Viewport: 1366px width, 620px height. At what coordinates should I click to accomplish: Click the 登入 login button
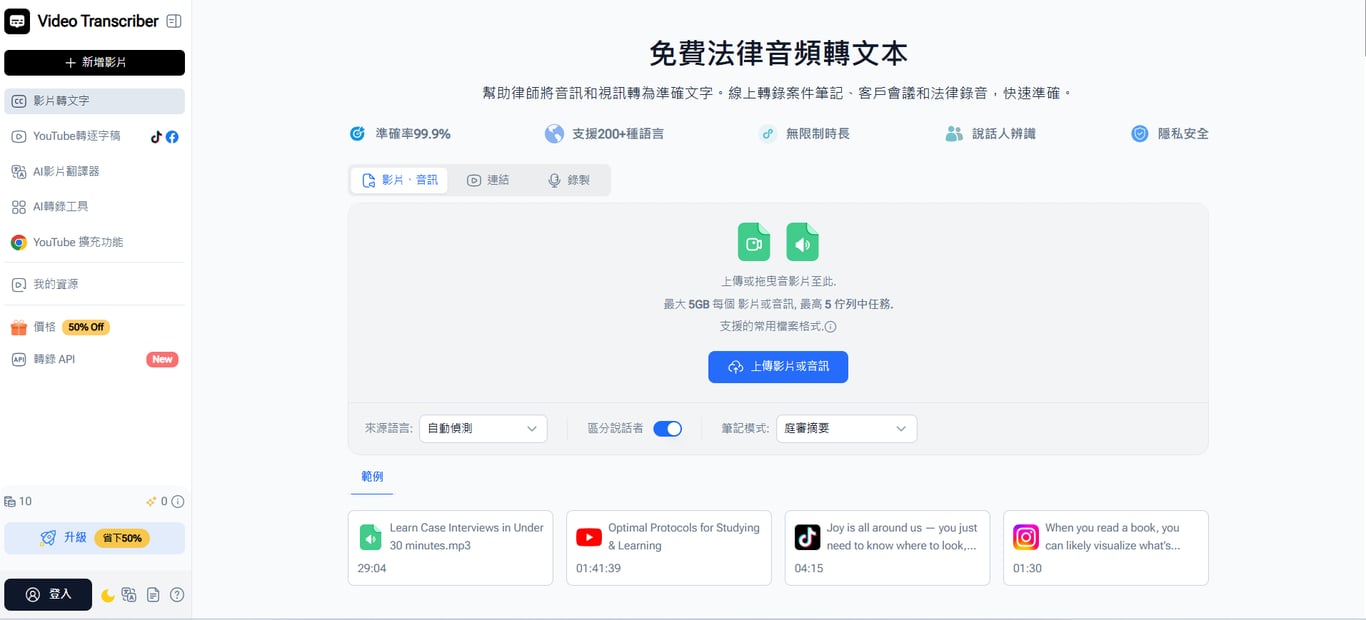pyautogui.click(x=48, y=595)
